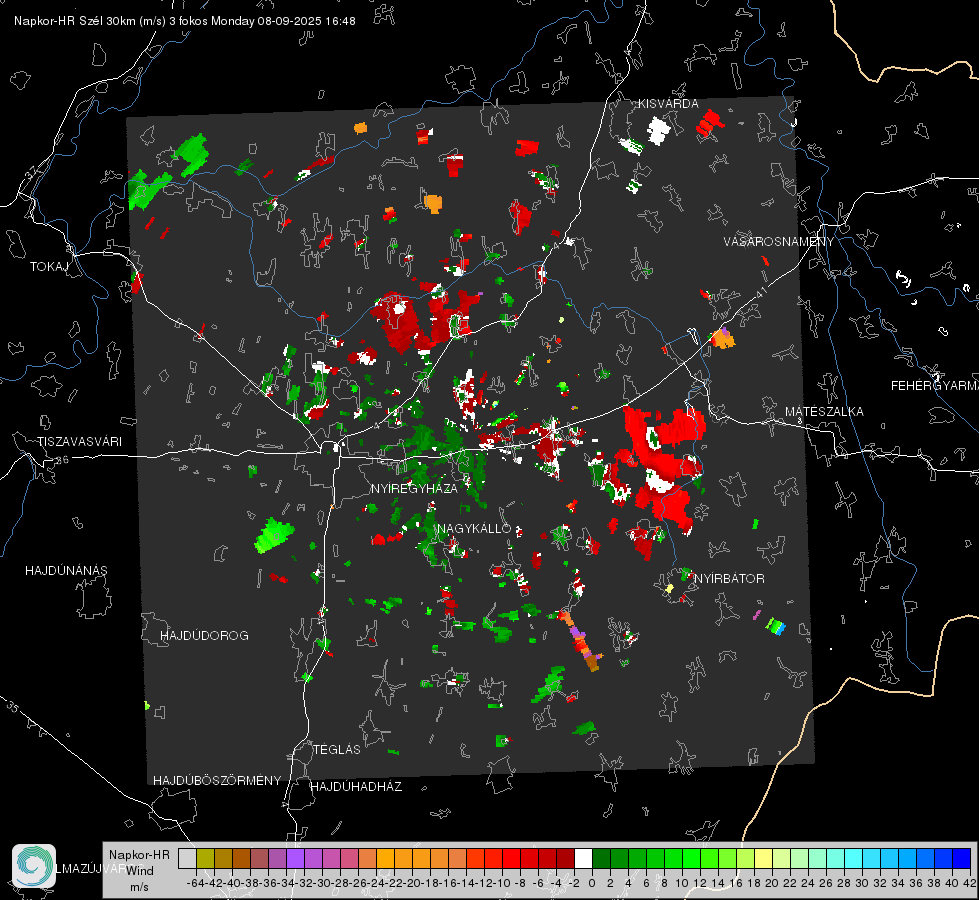Viewport: 979px width, 900px height.
Task: Click road number 41 near Vásárosnamény
Action: click(760, 293)
